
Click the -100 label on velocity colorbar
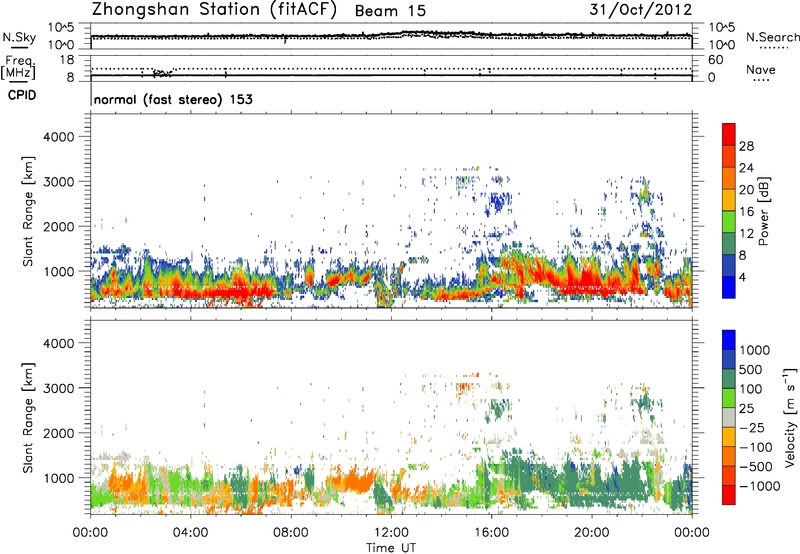pos(756,447)
